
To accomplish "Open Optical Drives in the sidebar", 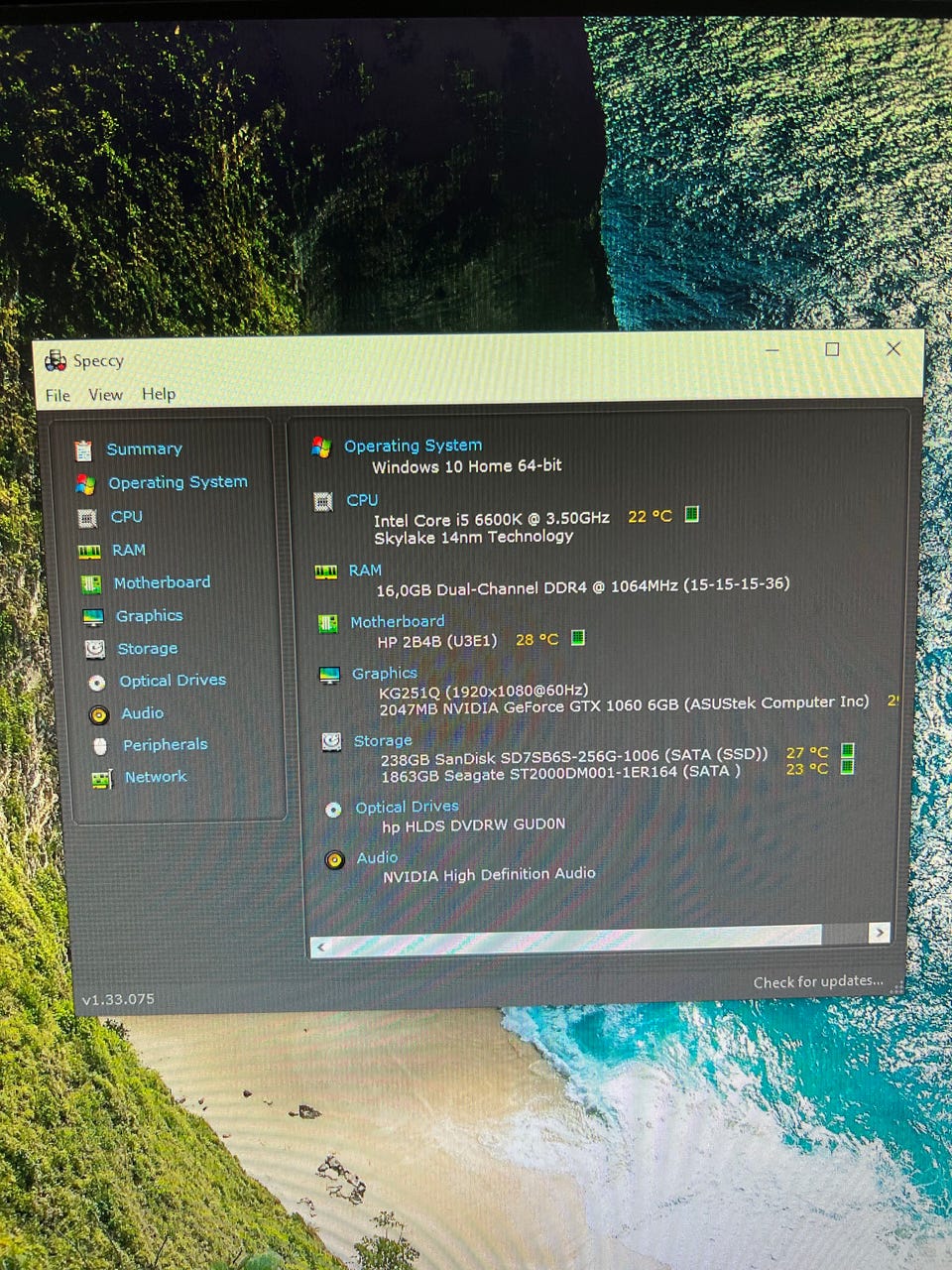I will pyautogui.click(x=173, y=681).
